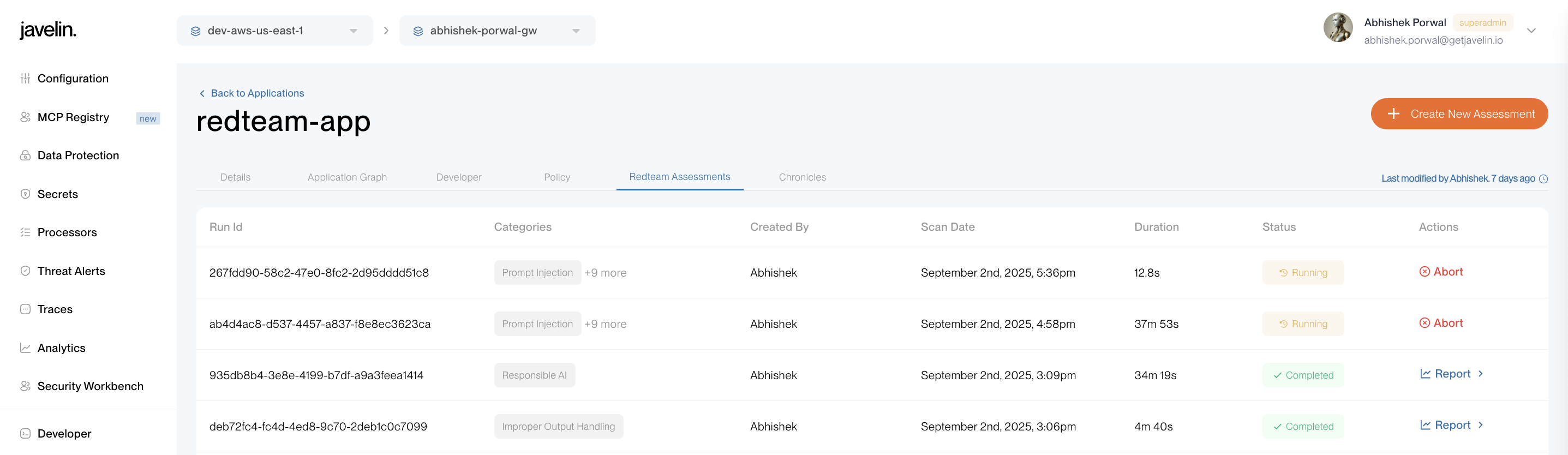Click duration value 37m 53s
The image size is (1568, 455).
point(1156,324)
